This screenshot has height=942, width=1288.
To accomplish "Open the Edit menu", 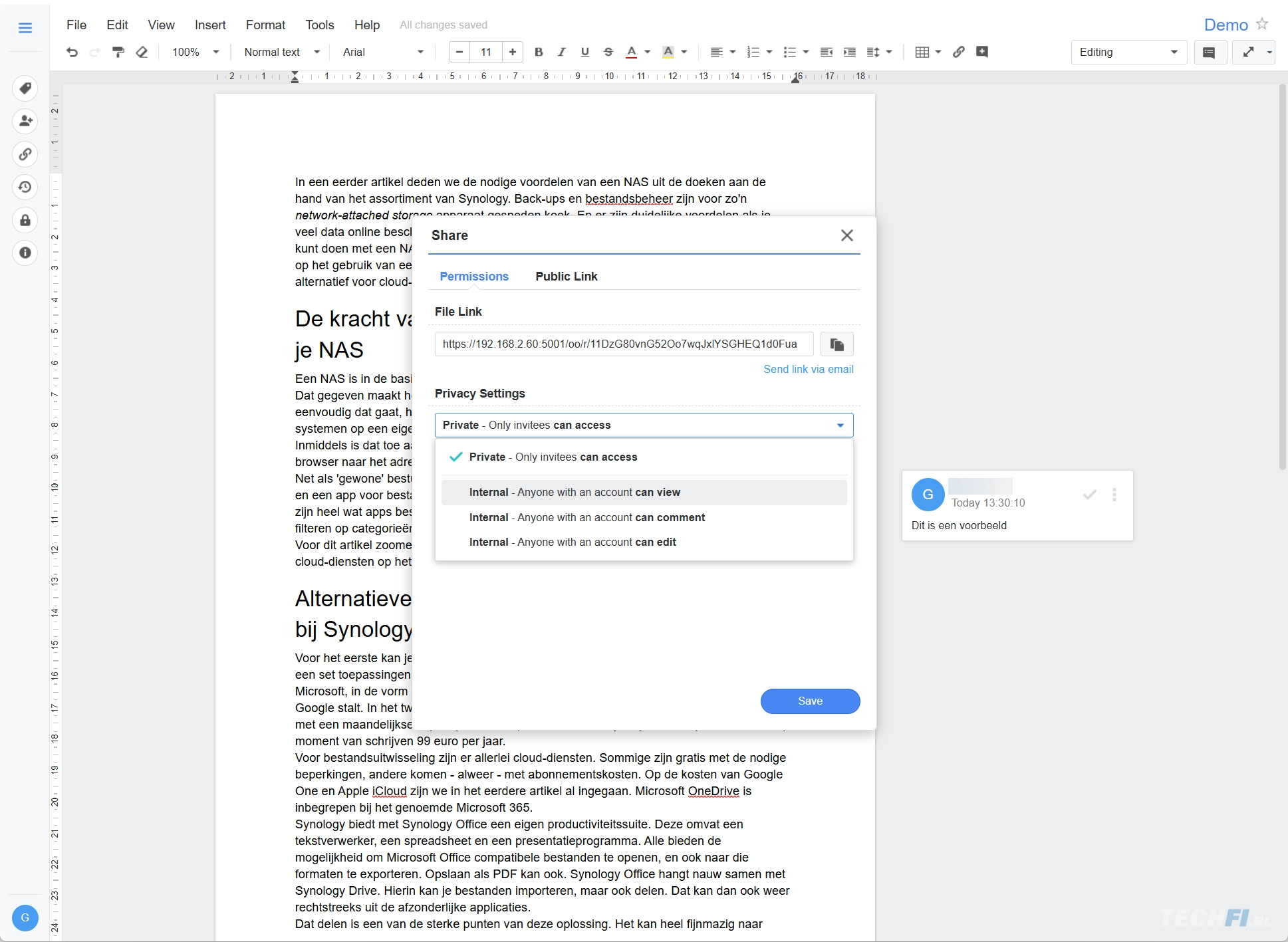I will pos(117,25).
